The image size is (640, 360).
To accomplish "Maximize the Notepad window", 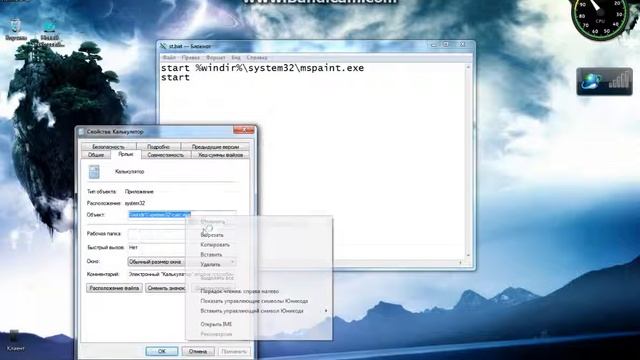I will point(446,45).
